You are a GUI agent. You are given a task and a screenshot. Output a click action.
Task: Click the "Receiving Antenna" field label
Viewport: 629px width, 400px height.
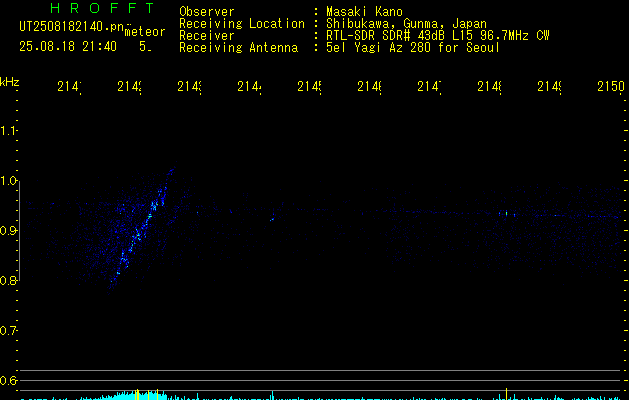point(238,47)
